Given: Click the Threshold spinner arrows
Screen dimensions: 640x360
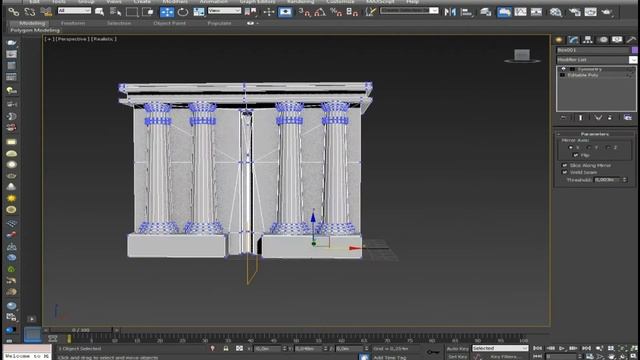Looking at the screenshot, I should click(624, 180).
